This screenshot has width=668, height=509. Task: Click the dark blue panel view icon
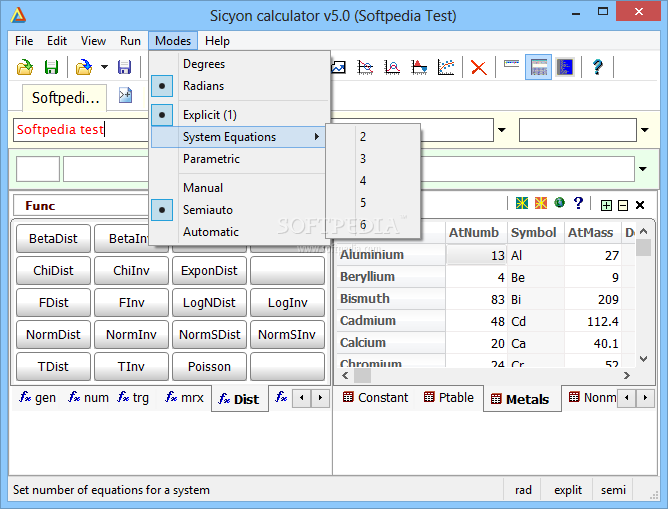click(x=565, y=67)
